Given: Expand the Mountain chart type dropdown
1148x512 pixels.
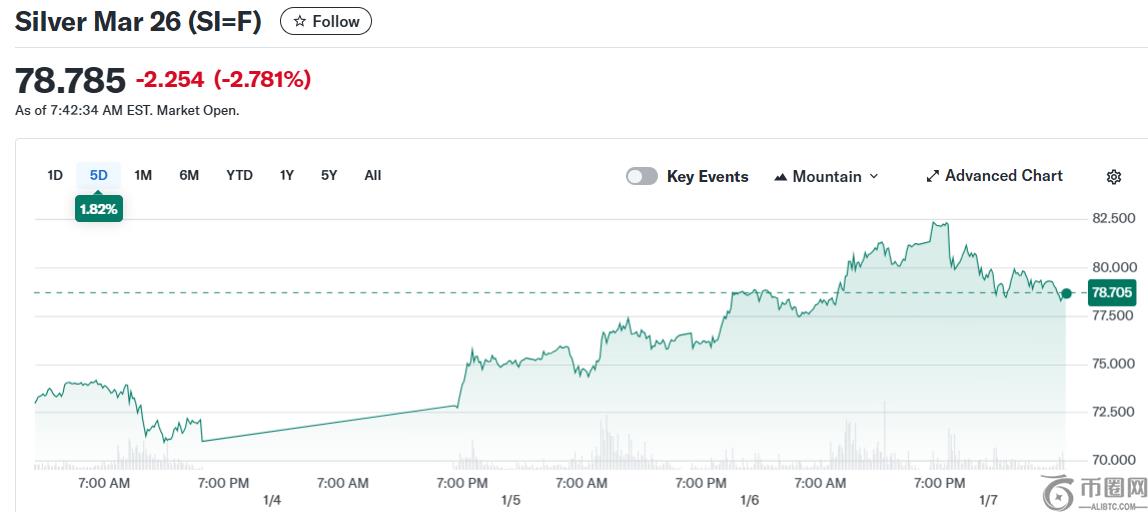Looking at the screenshot, I should point(827,177).
